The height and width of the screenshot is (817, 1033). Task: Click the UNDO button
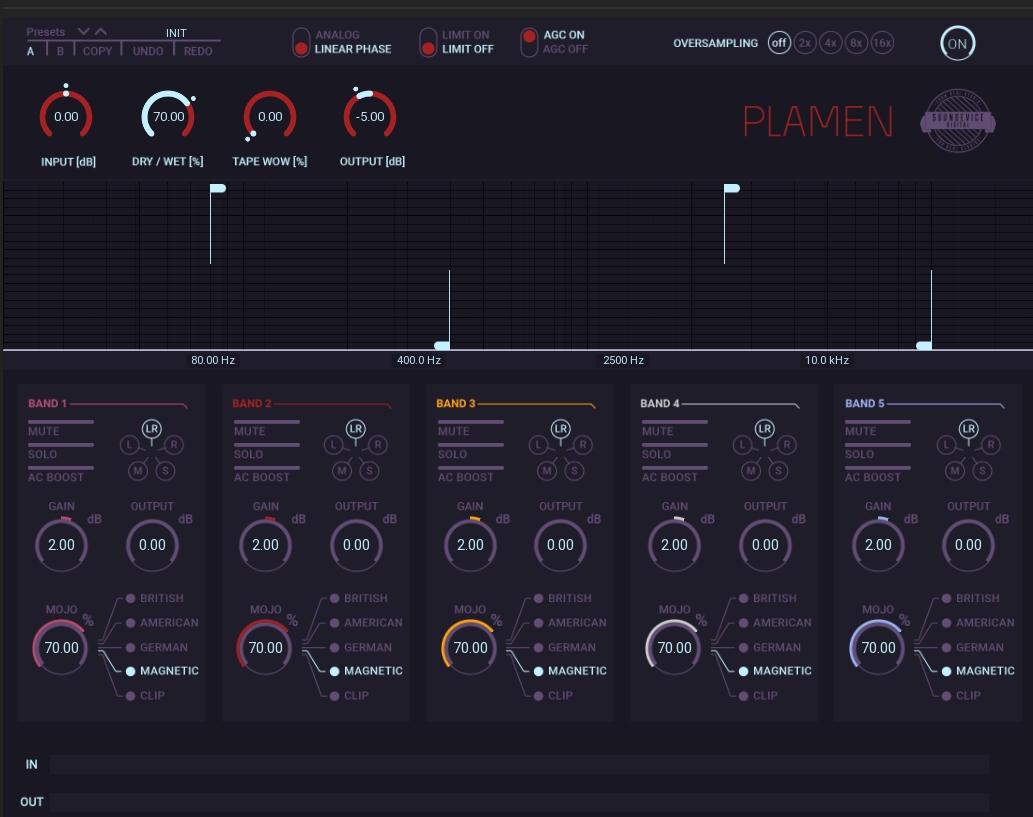click(x=148, y=51)
